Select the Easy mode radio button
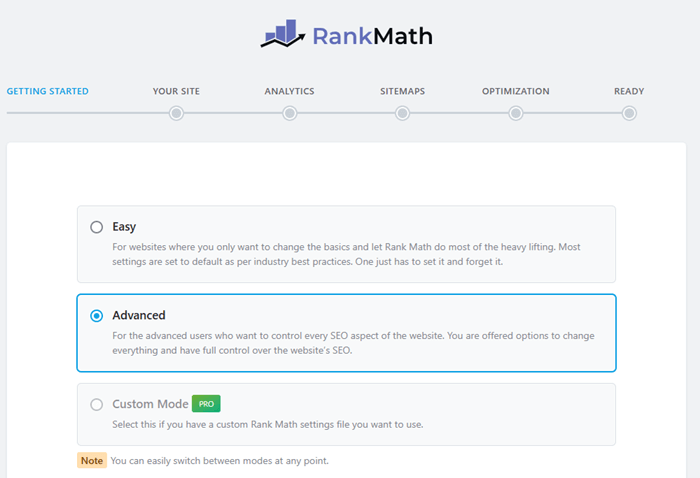The height and width of the screenshot is (478, 700). point(96,227)
